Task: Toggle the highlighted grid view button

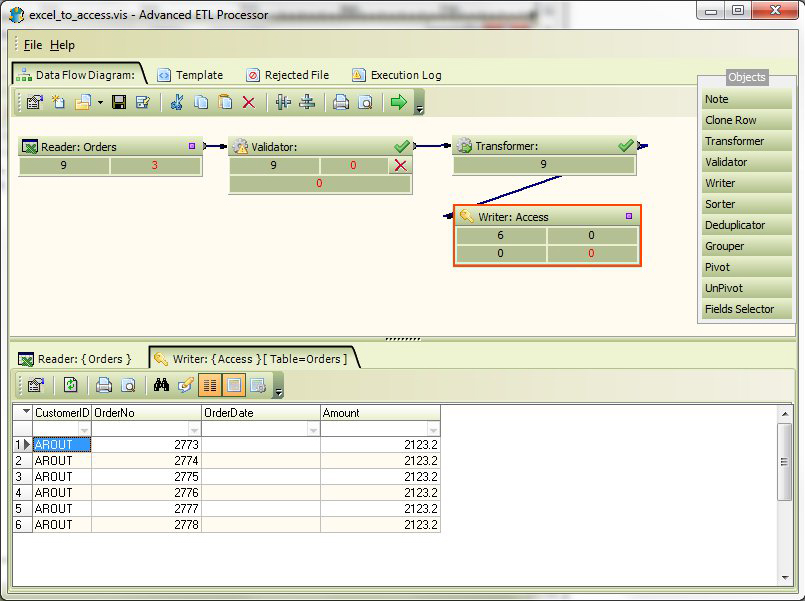Action: 210,385
